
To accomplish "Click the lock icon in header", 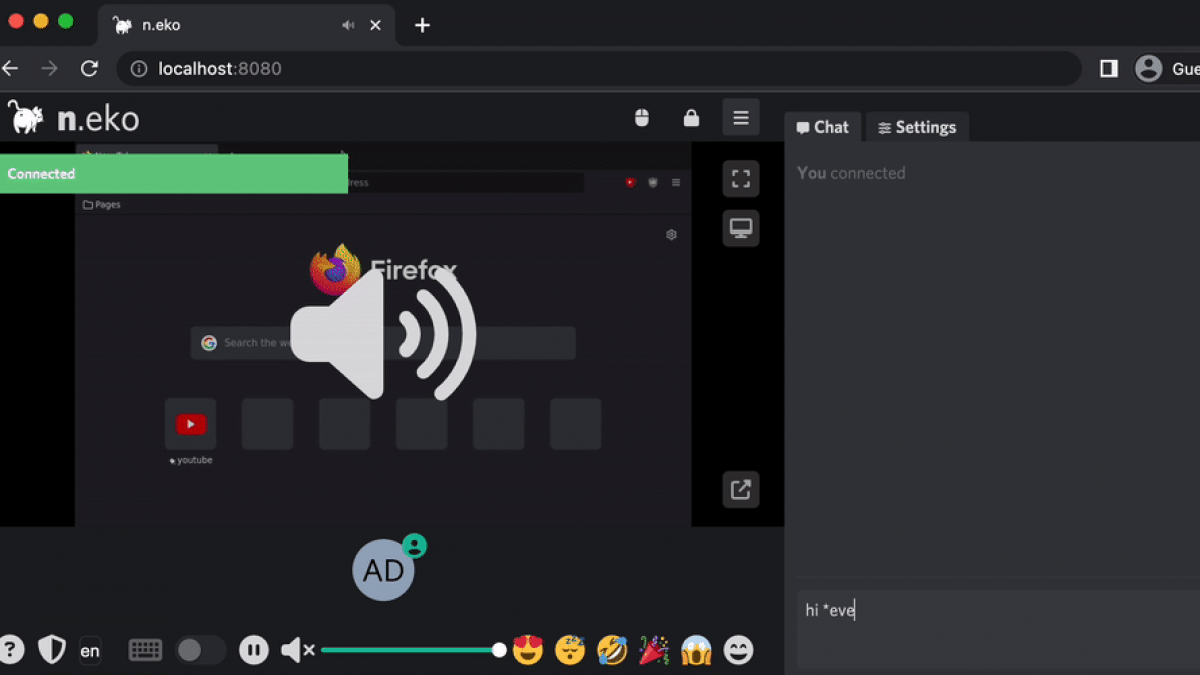I will (691, 118).
